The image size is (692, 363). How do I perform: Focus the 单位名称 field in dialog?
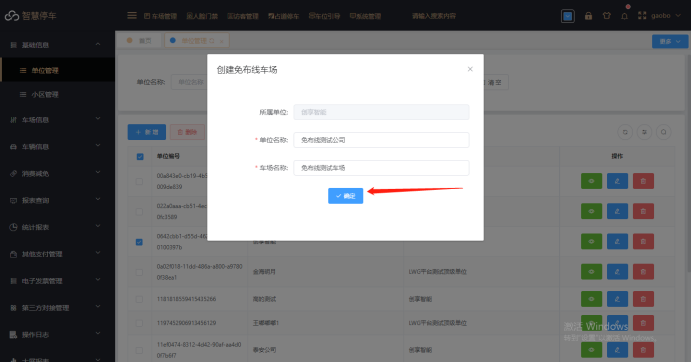click(x=381, y=140)
